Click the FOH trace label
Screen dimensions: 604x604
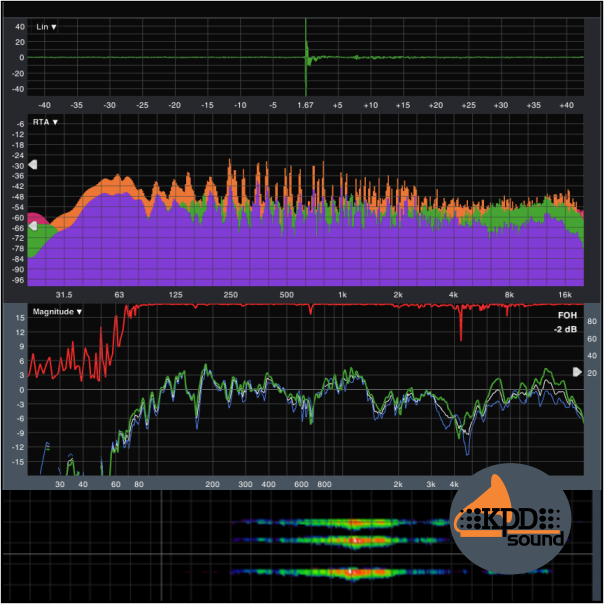pos(567,315)
